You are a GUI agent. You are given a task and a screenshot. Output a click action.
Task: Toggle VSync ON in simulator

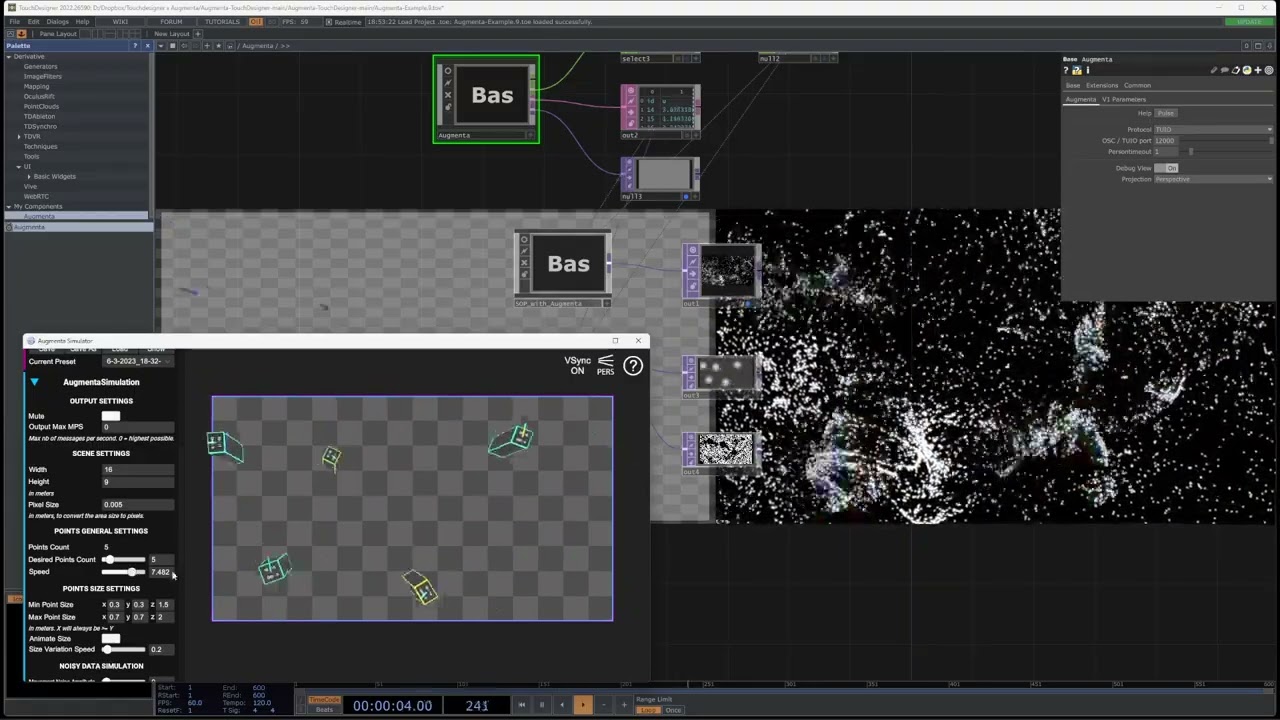[577, 366]
